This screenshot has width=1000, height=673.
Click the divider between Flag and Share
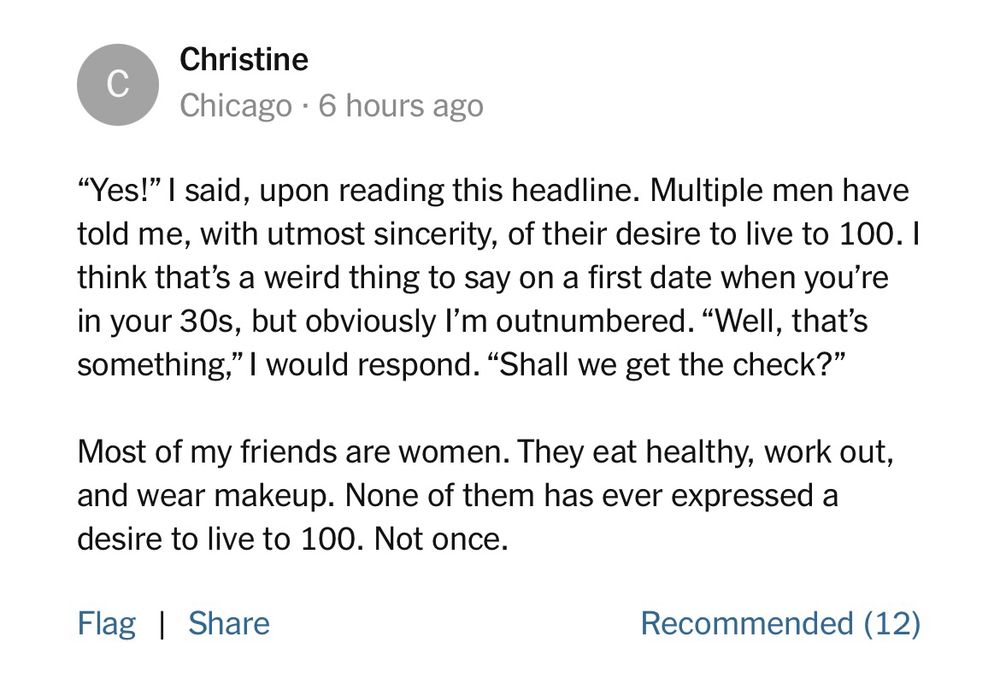click(162, 624)
